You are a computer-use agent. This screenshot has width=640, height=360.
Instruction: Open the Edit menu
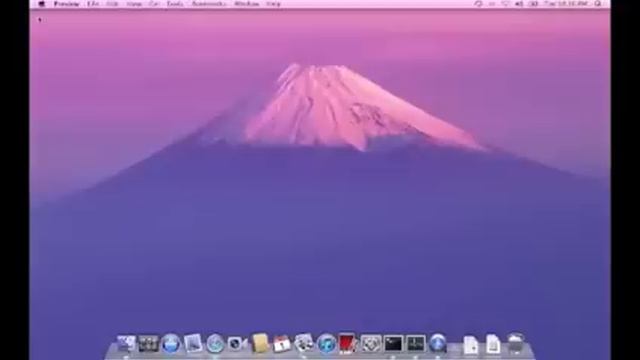[x=112, y=4]
